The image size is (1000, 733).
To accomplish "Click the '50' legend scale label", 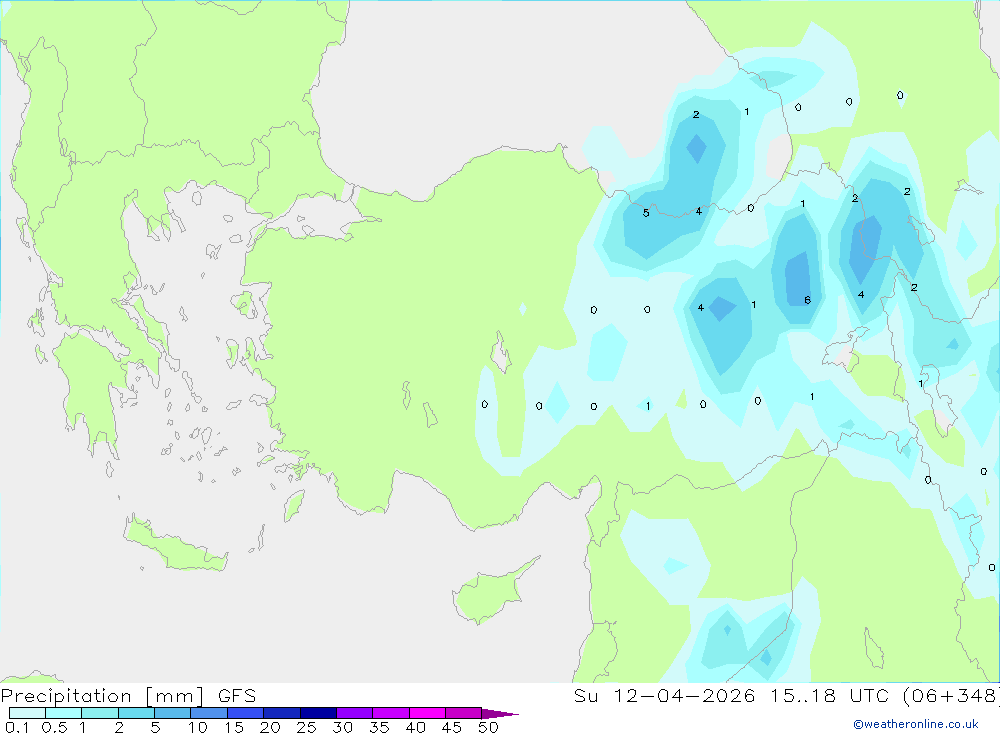I will (x=488, y=727).
